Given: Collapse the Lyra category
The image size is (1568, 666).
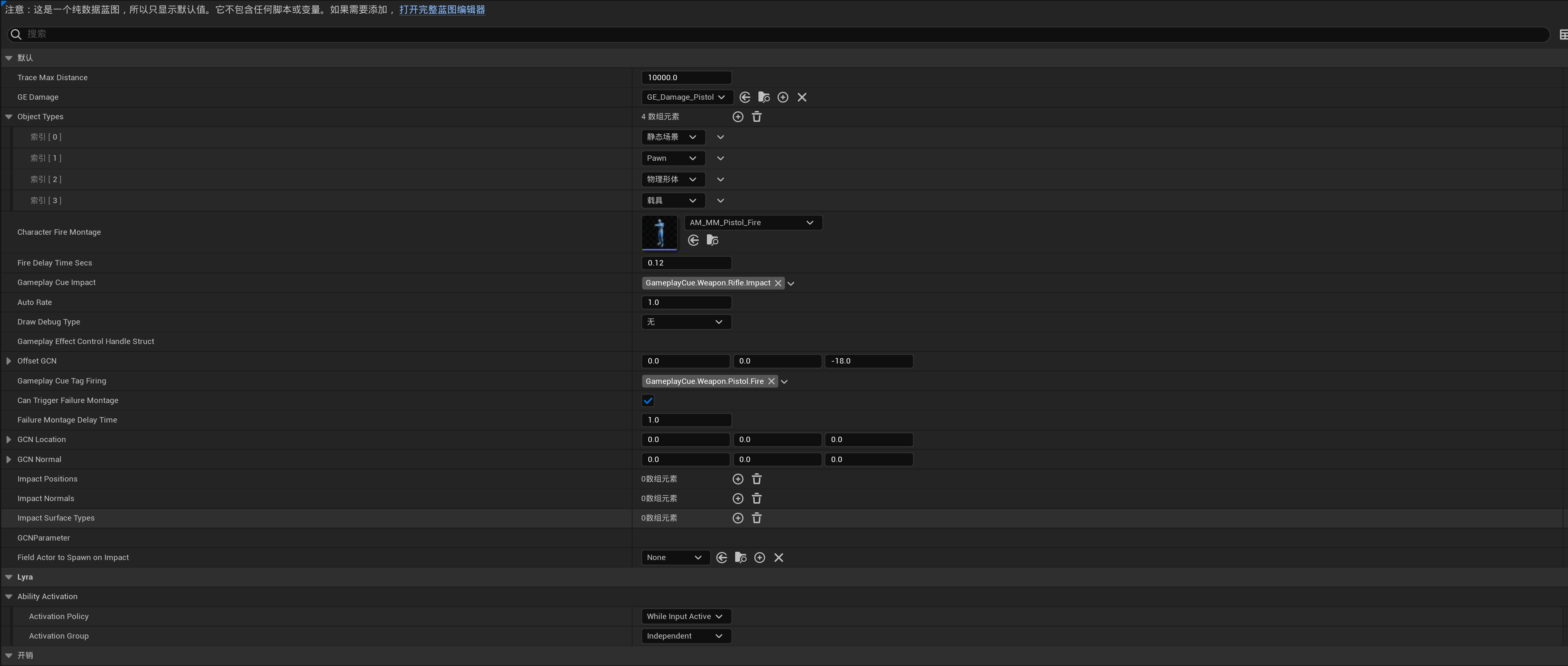Looking at the screenshot, I should coord(9,577).
